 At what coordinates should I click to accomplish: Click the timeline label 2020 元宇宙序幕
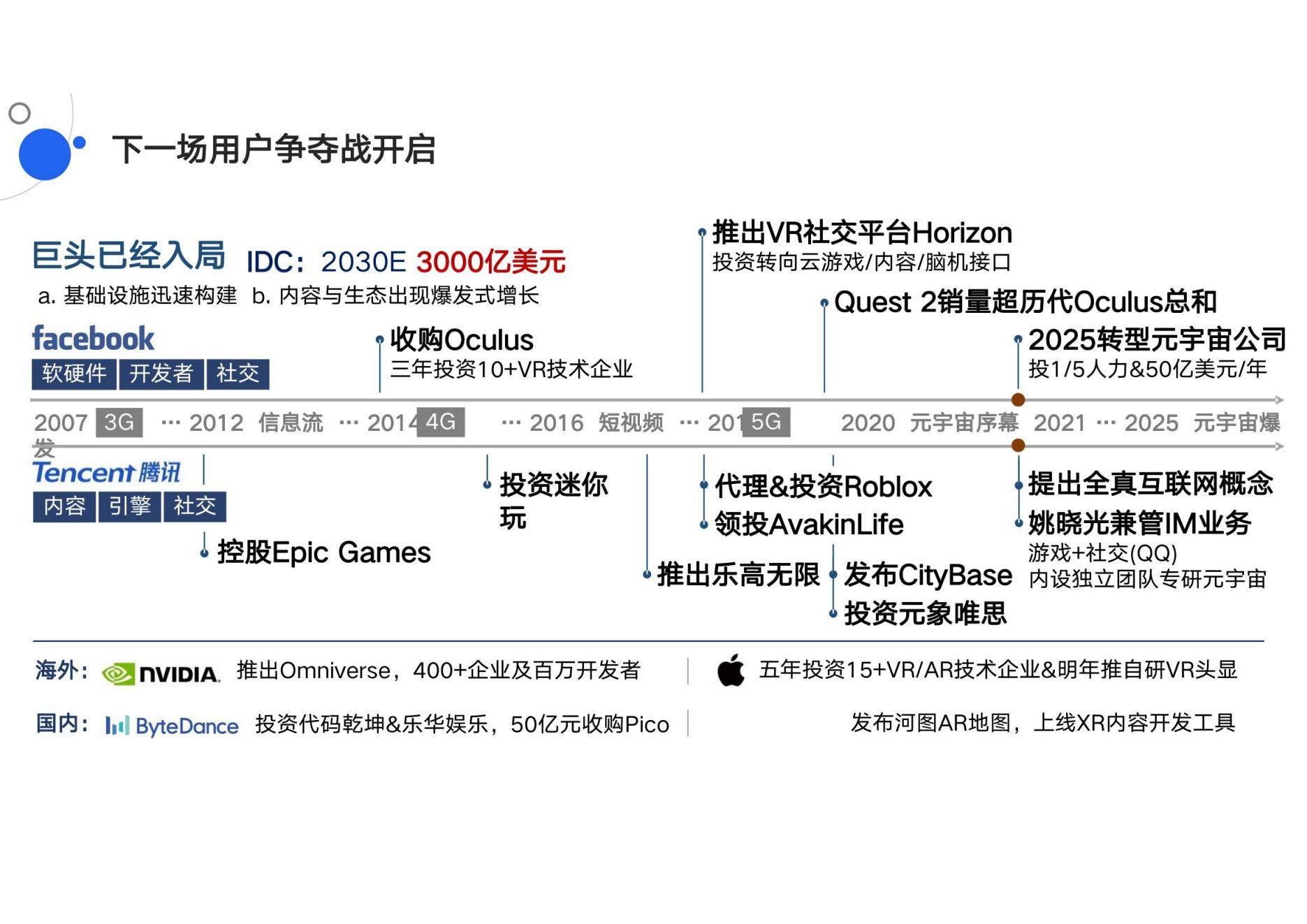pos(930,423)
